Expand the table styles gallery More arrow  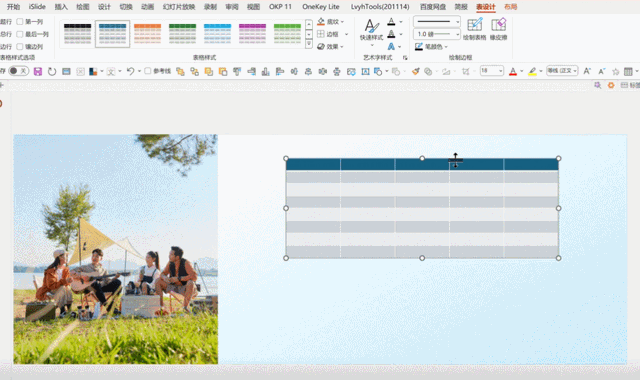click(x=309, y=44)
